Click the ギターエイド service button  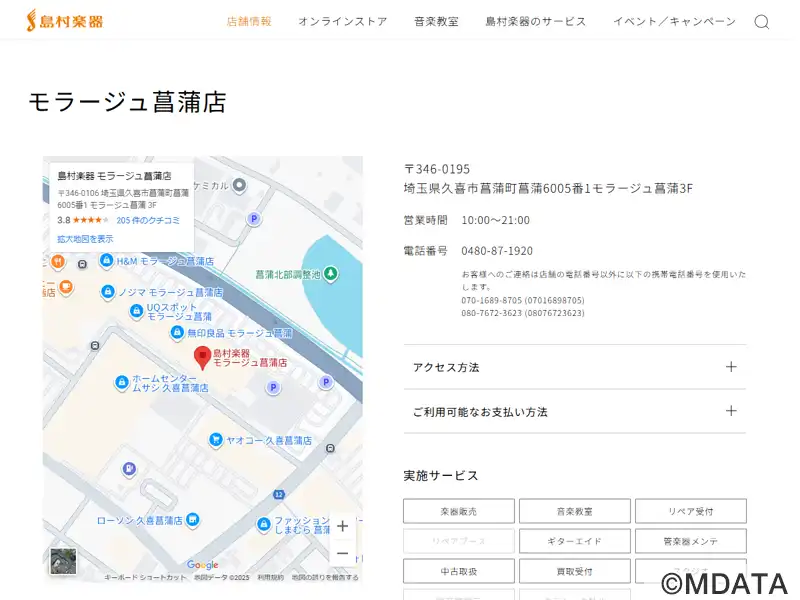click(x=574, y=541)
